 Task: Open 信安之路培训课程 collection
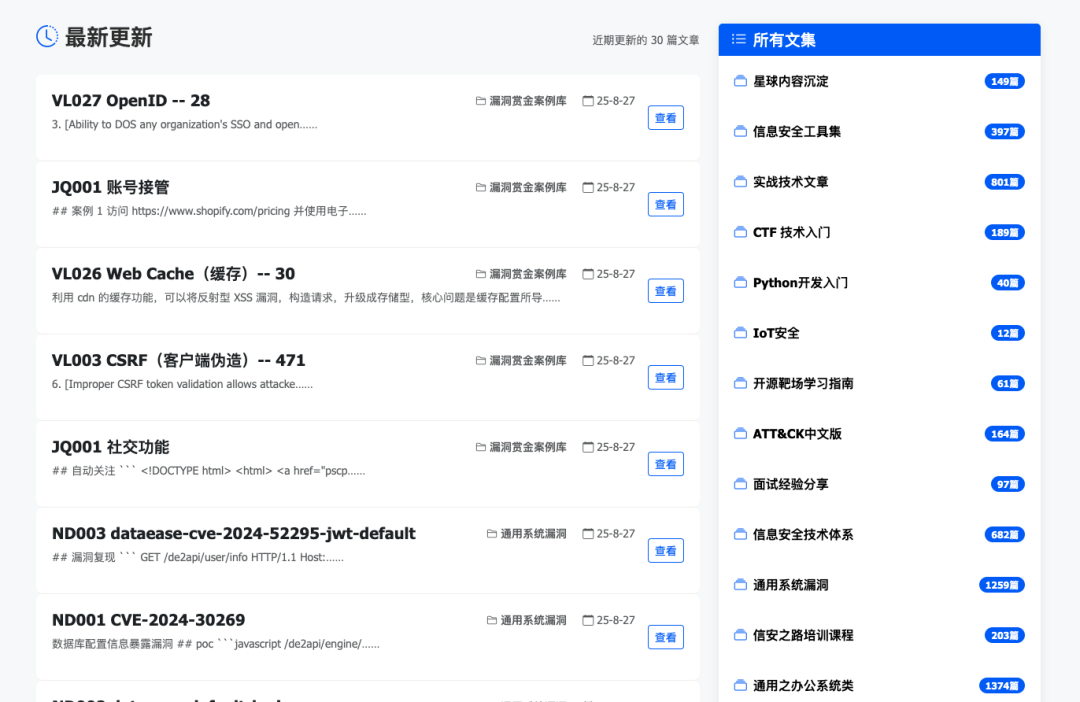coord(803,635)
